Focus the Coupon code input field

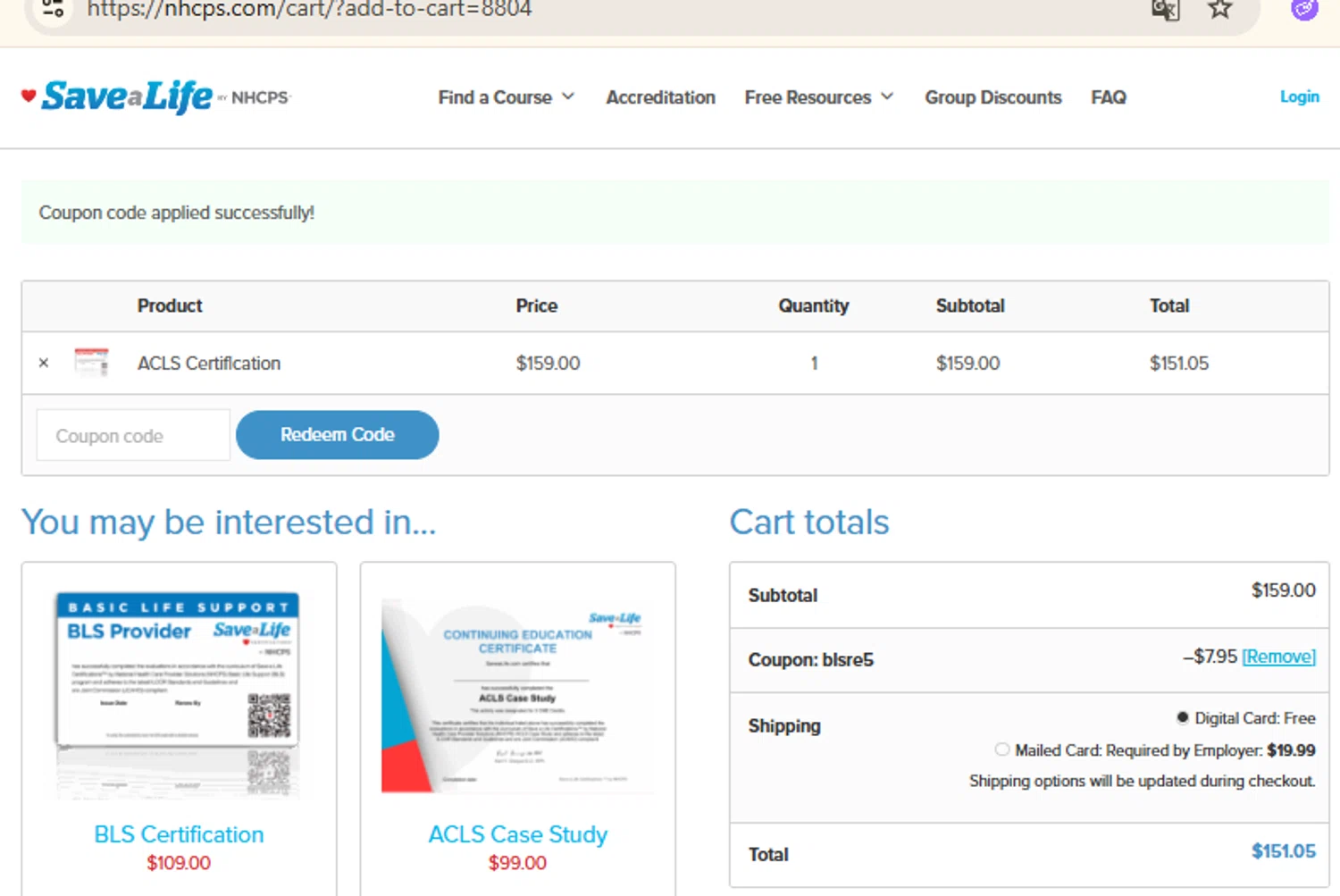tap(133, 435)
